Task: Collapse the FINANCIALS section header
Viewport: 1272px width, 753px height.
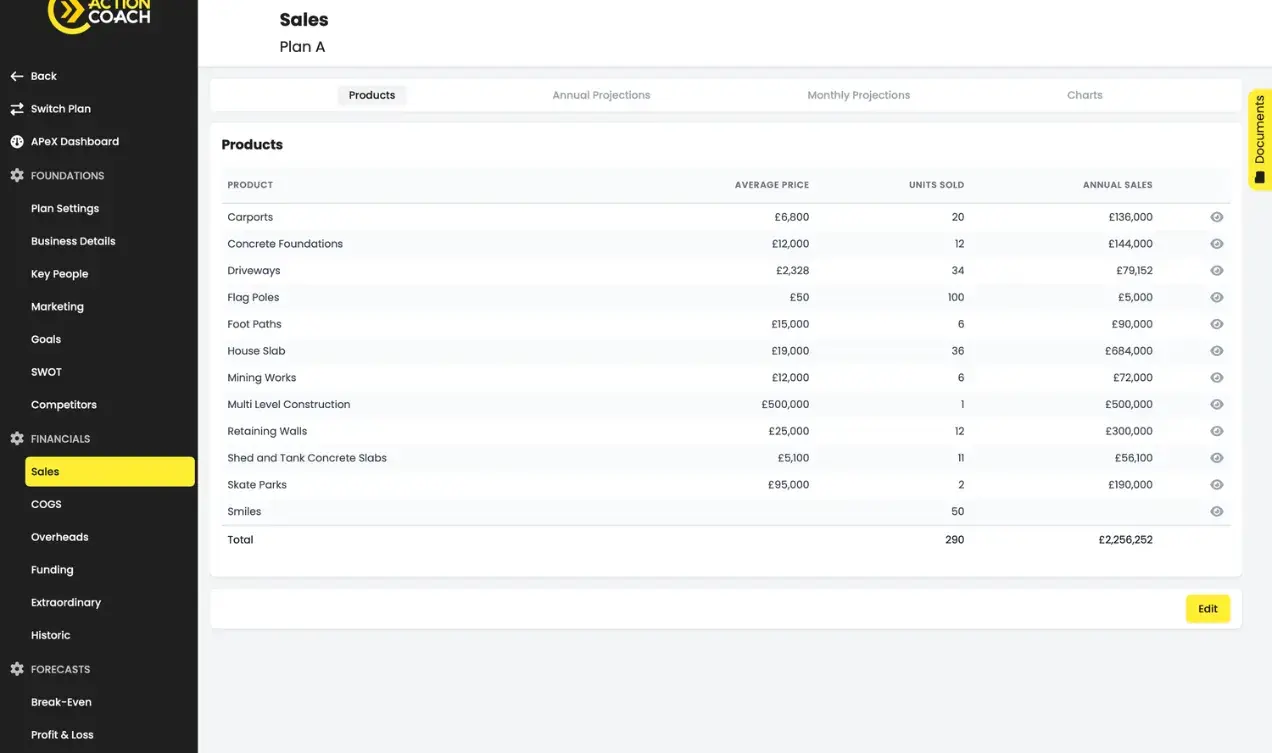Action: tap(60, 439)
